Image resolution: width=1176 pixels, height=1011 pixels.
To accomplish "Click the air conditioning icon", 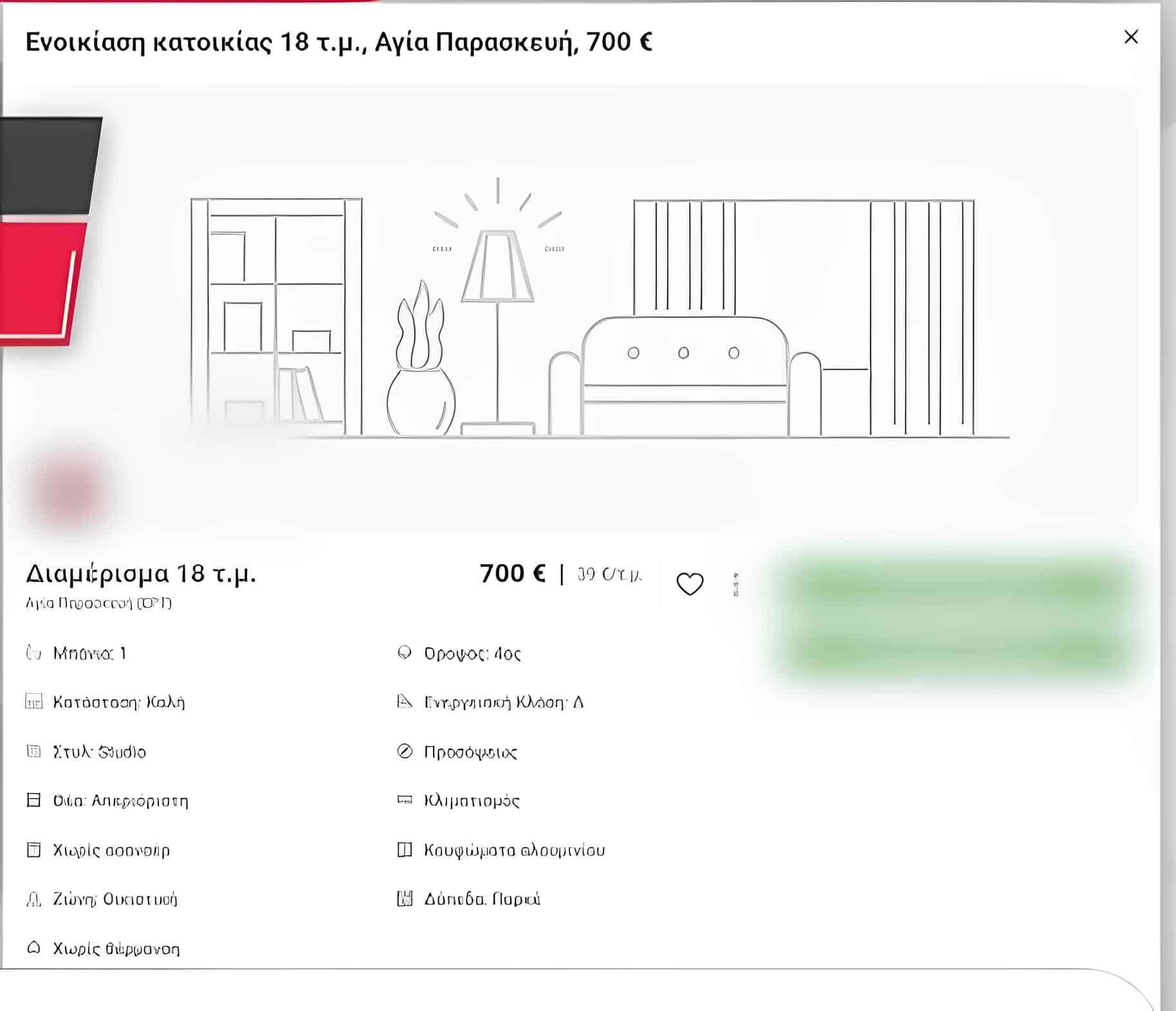I will click(404, 800).
